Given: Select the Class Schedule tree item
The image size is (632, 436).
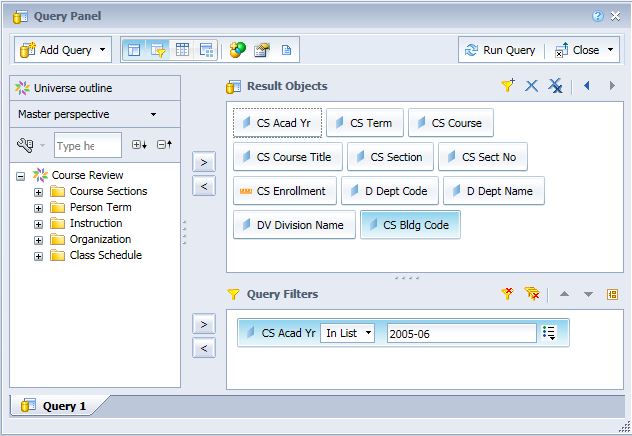Looking at the screenshot, I should tap(106, 255).
